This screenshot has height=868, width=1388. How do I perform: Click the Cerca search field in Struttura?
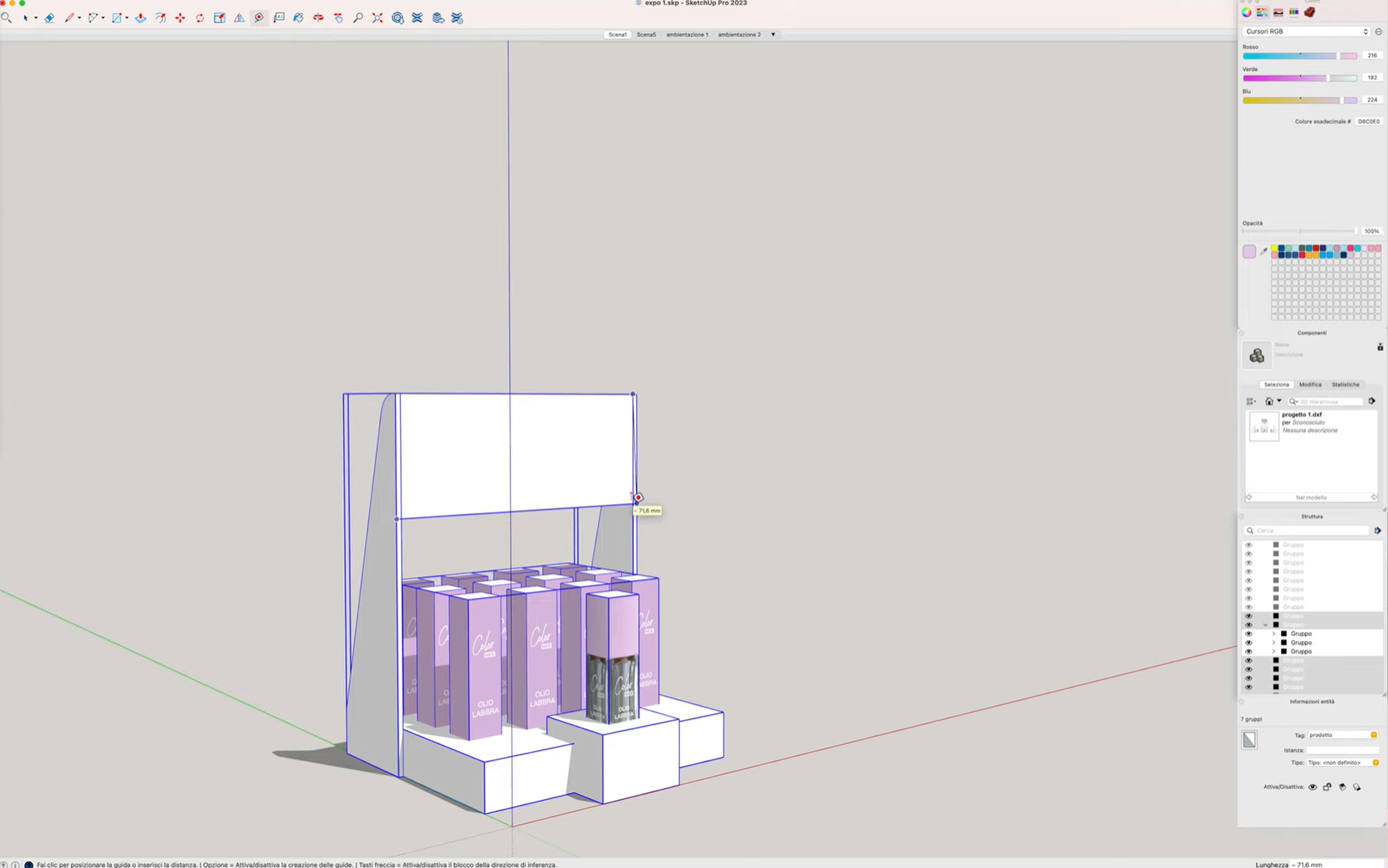[x=1310, y=531]
